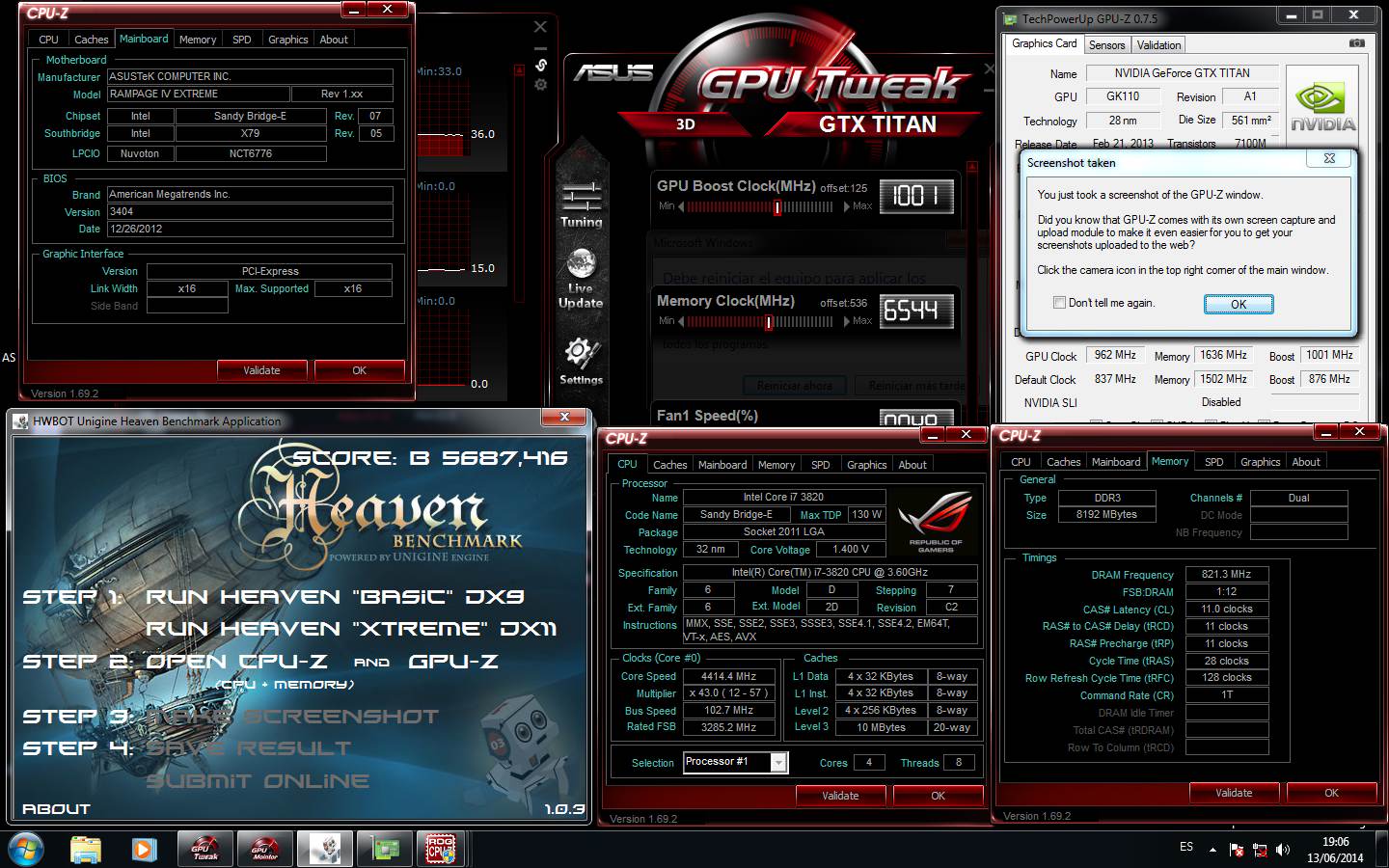Open the monitor panel settings gear
Viewport: 1389px width, 868px height.
541,85
